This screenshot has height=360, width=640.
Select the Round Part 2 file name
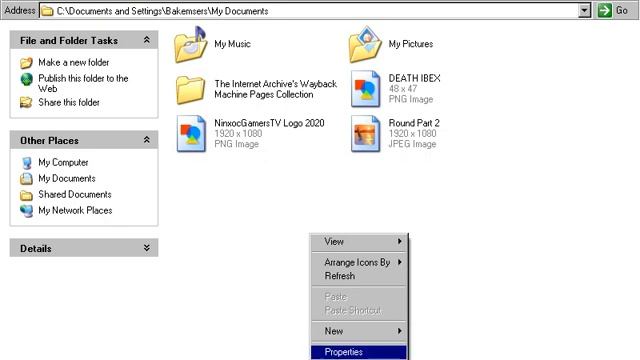pyautogui.click(x=414, y=123)
